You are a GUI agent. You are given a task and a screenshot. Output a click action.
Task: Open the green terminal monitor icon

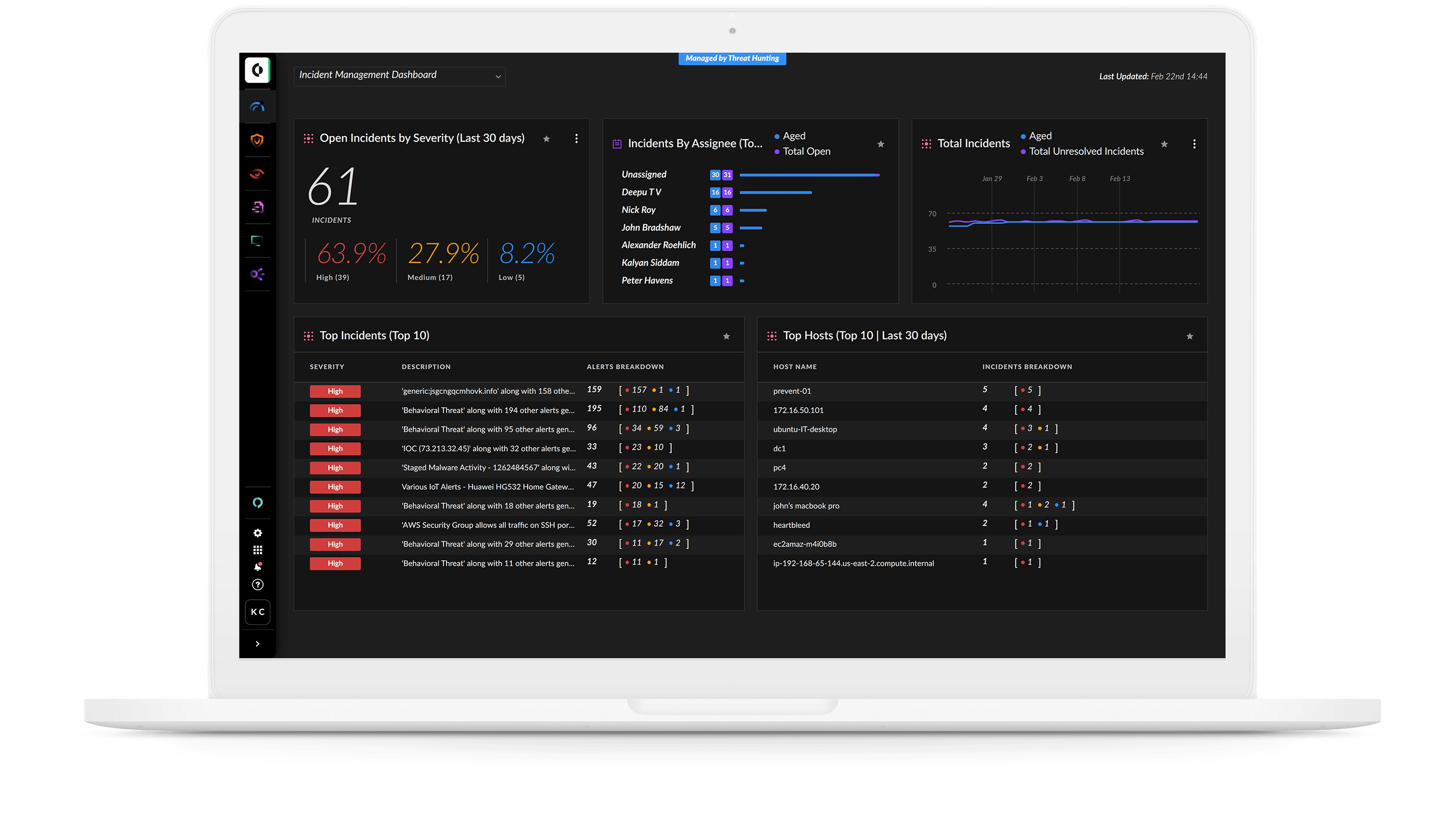[257, 241]
